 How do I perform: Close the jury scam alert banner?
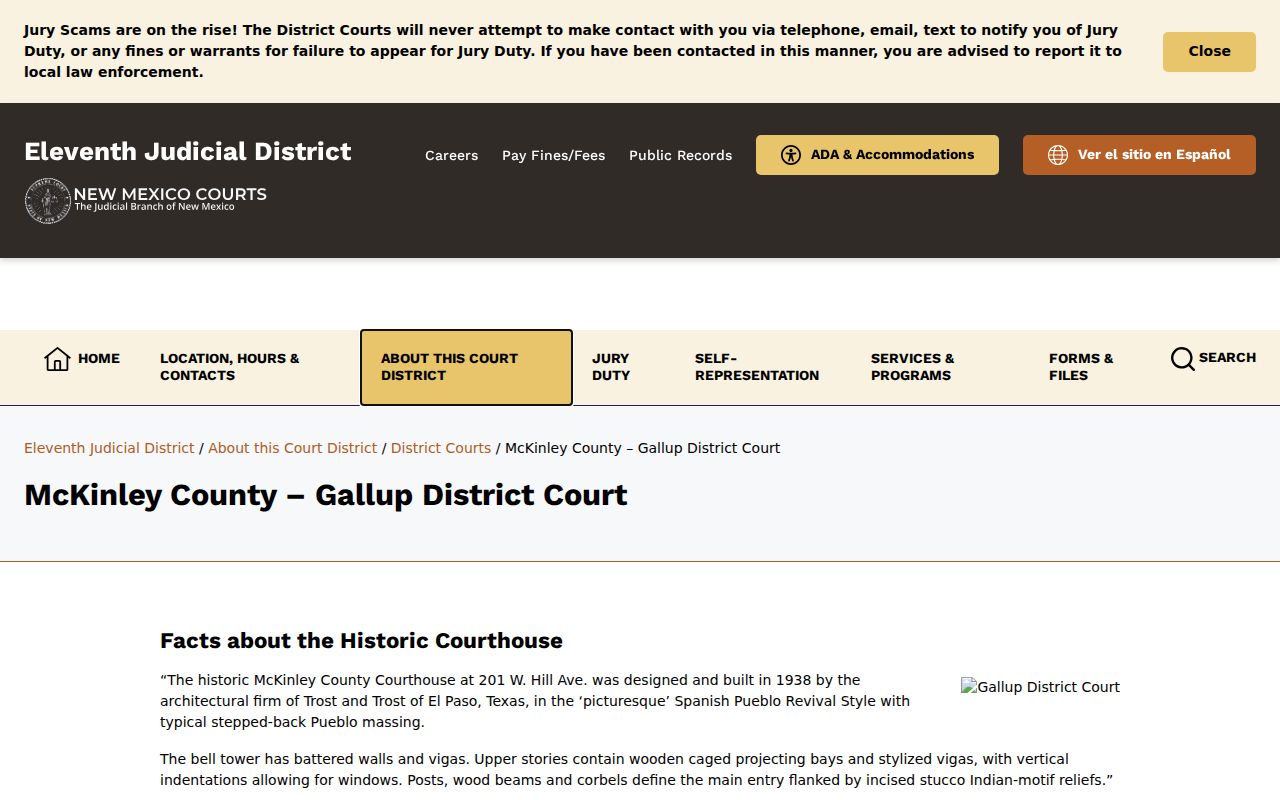pos(1209,52)
